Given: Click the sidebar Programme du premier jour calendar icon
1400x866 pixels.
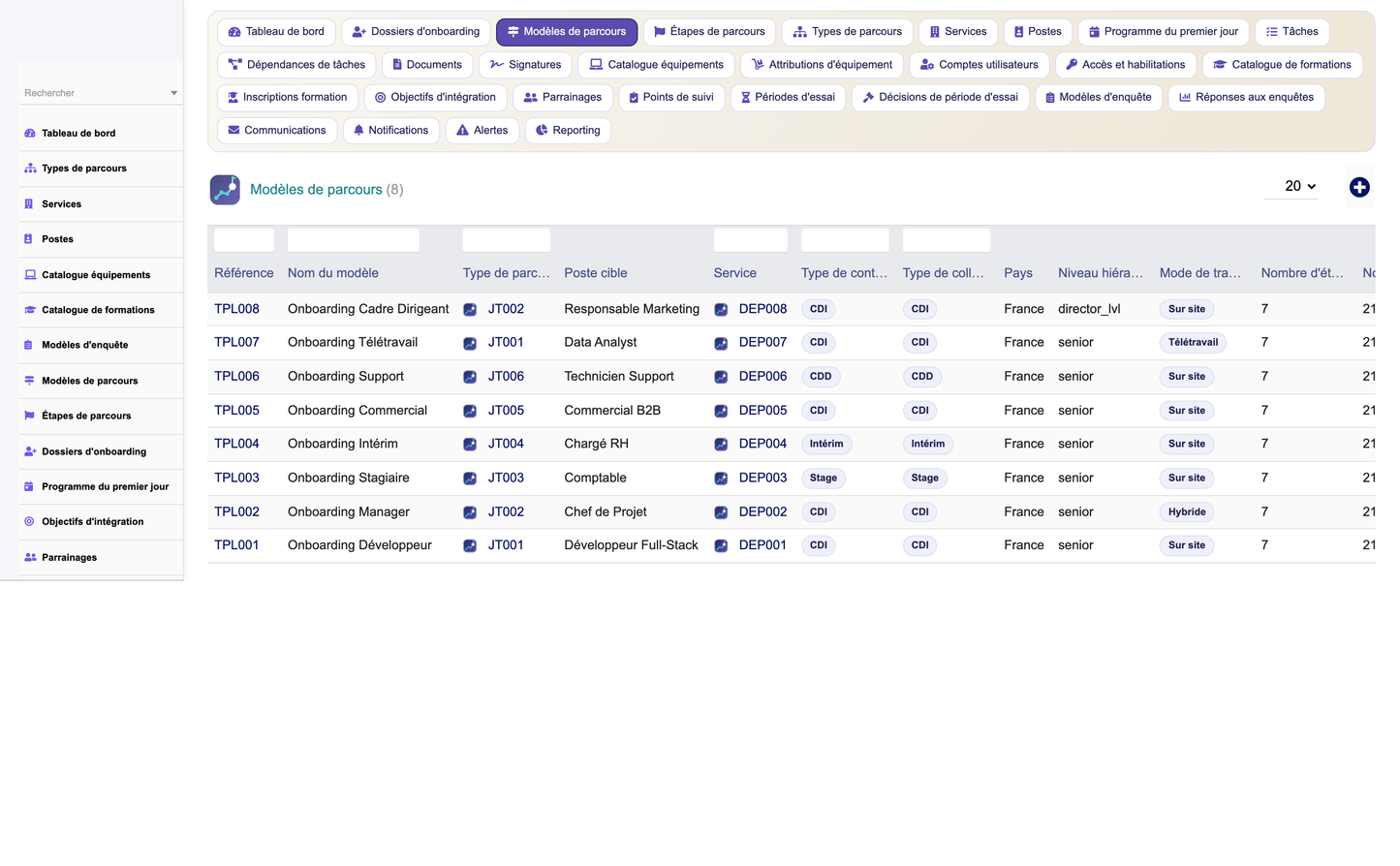Looking at the screenshot, I should [29, 486].
